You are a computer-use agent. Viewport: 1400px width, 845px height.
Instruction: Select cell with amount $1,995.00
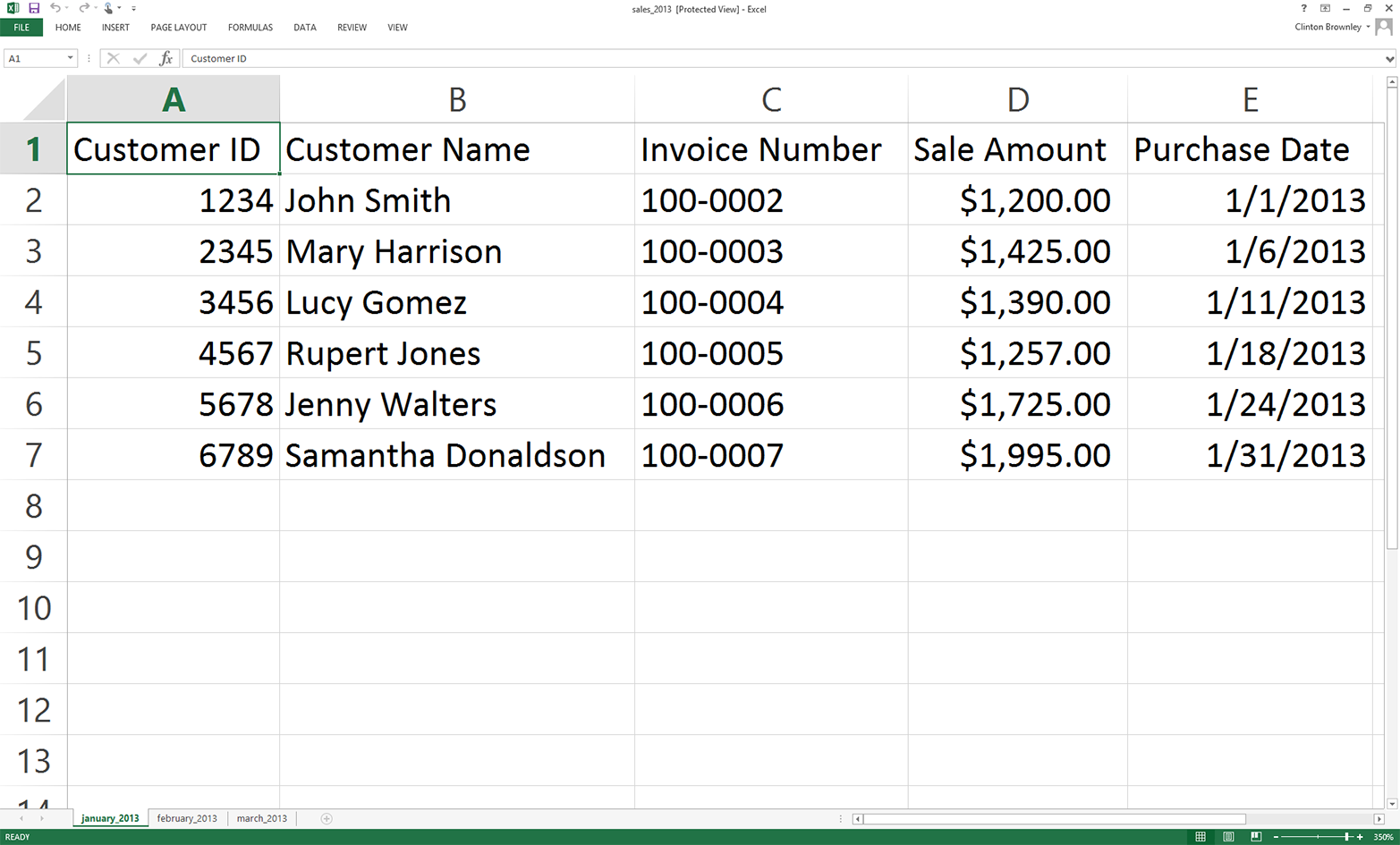pos(1018,455)
